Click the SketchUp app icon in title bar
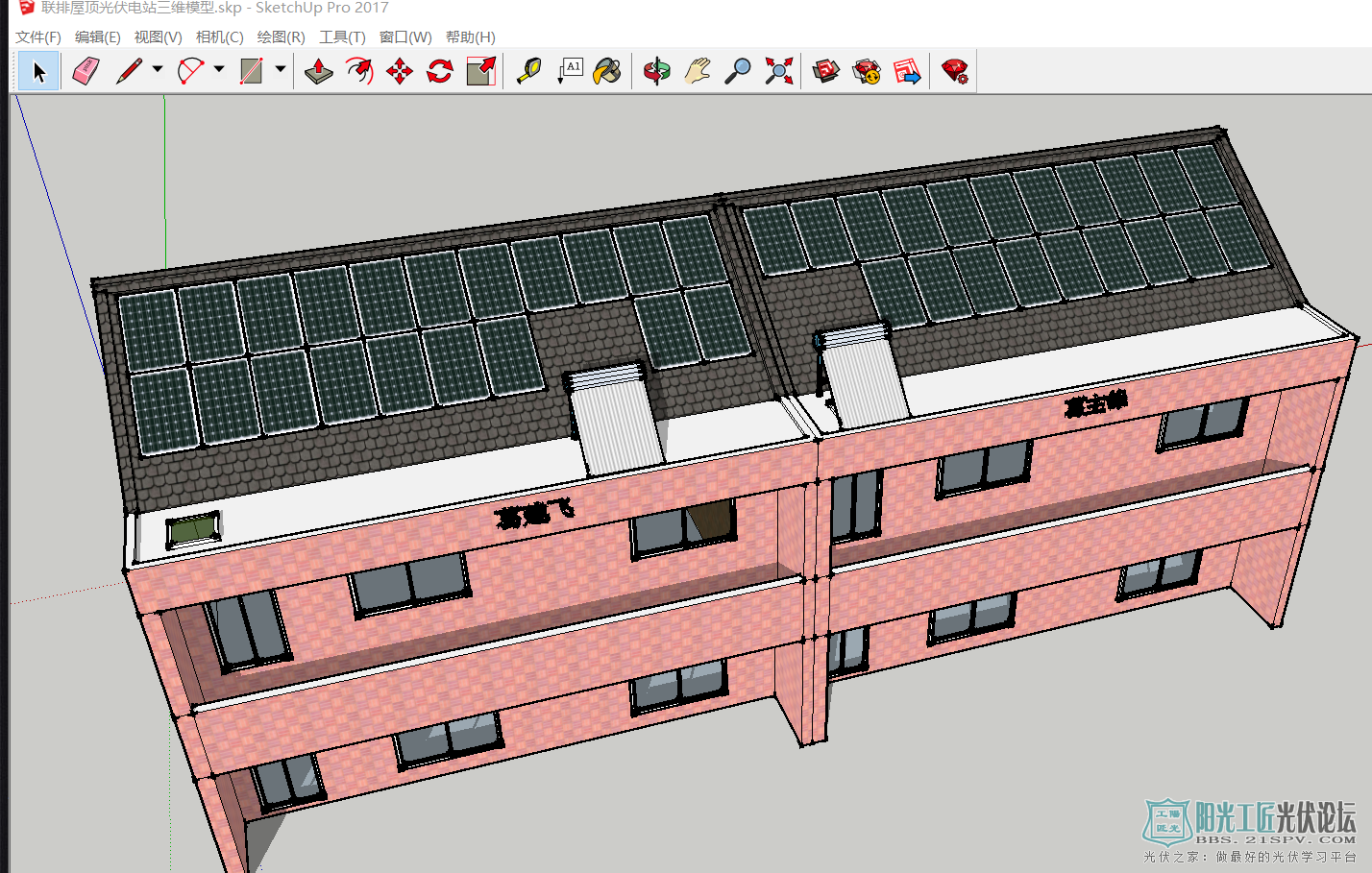 (x=26, y=8)
